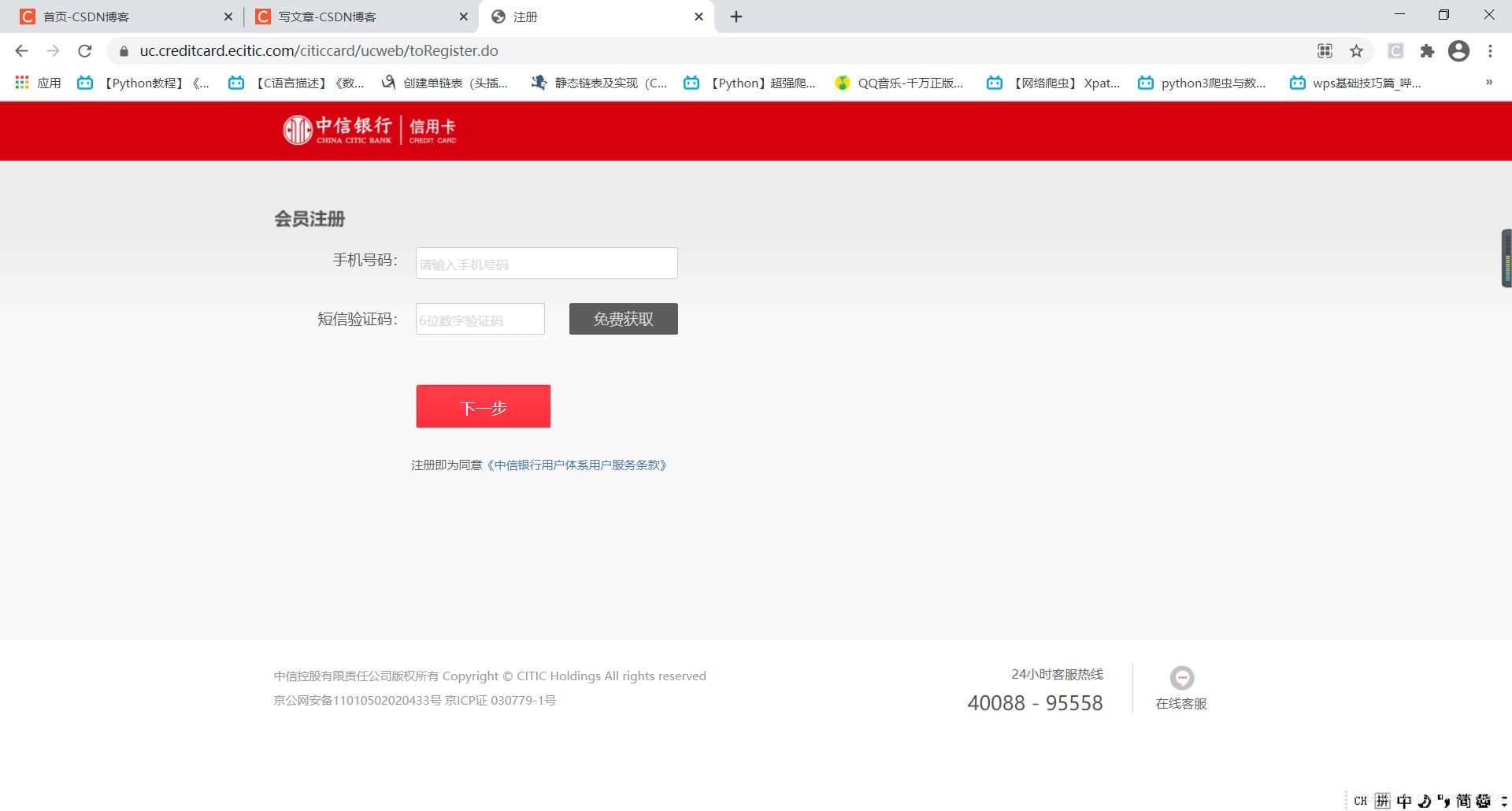Viewport: 1512px width, 811px height.
Task: Open the IME options caret in the tray
Action: point(1506,802)
